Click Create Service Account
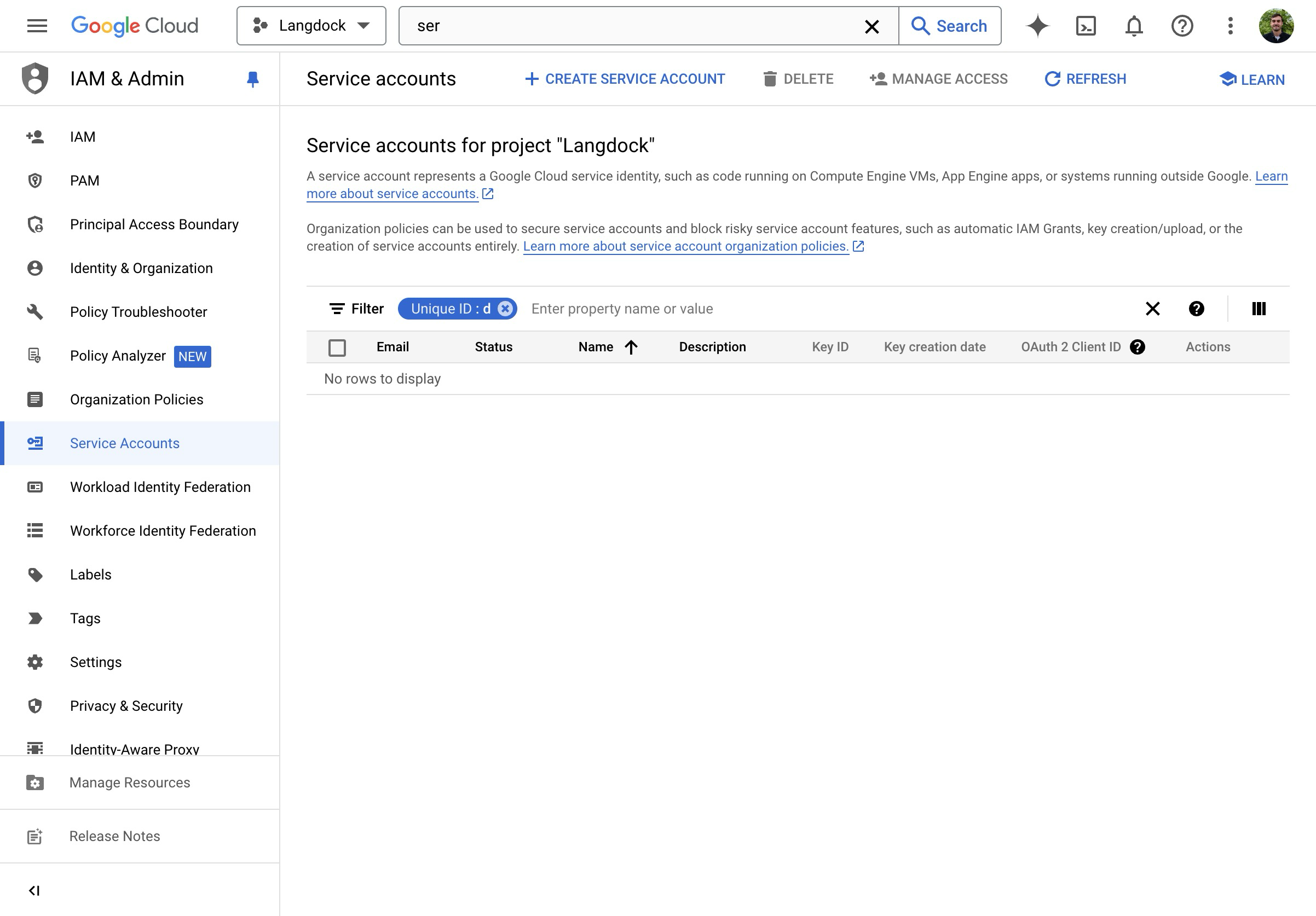 click(x=625, y=79)
